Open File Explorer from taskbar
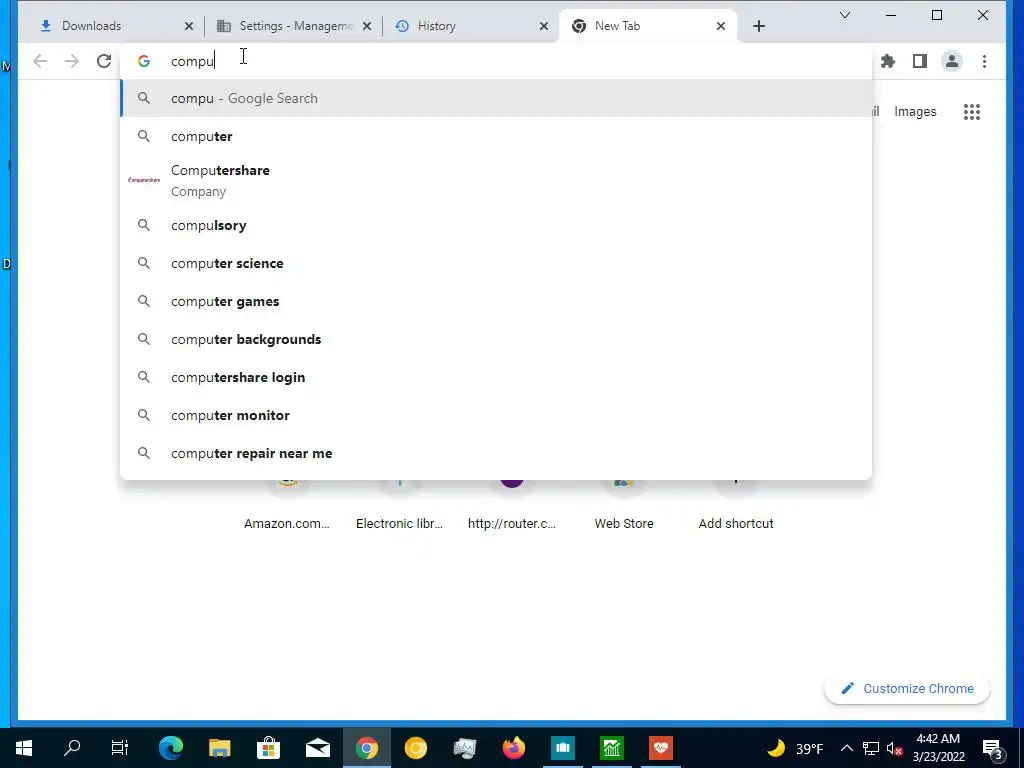The image size is (1024, 768). tap(220, 748)
